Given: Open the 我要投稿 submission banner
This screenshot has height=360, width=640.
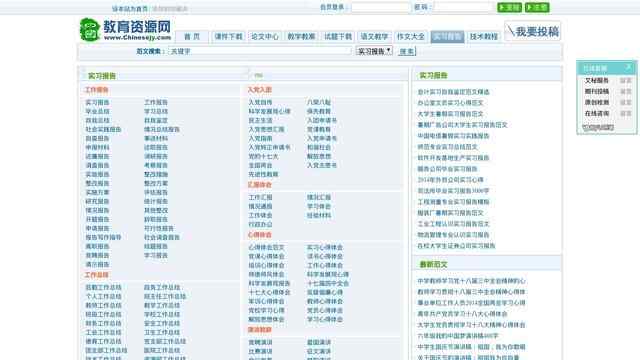Looking at the screenshot, I should click(533, 31).
